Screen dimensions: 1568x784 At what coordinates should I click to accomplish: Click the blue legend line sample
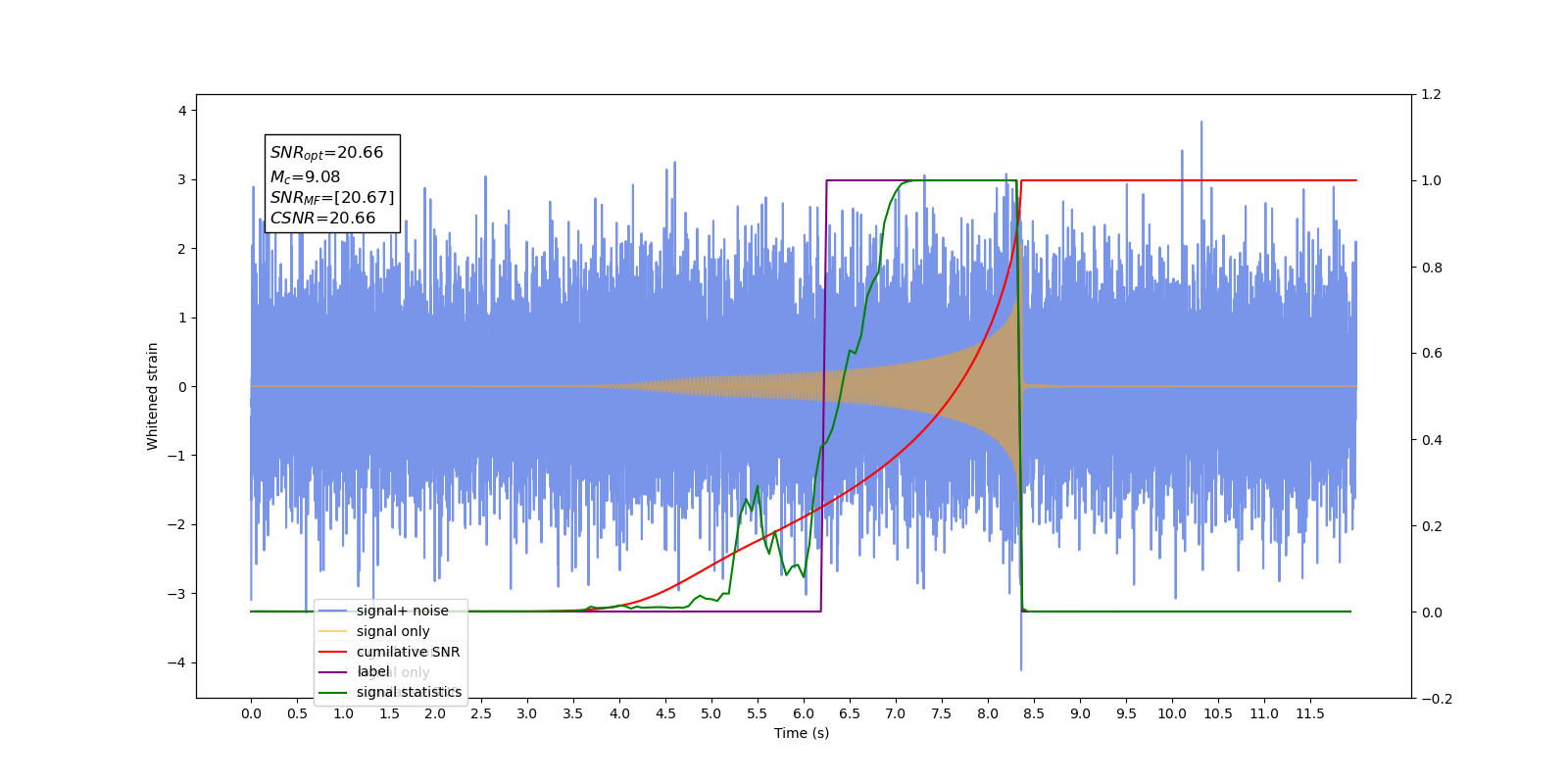[333, 611]
